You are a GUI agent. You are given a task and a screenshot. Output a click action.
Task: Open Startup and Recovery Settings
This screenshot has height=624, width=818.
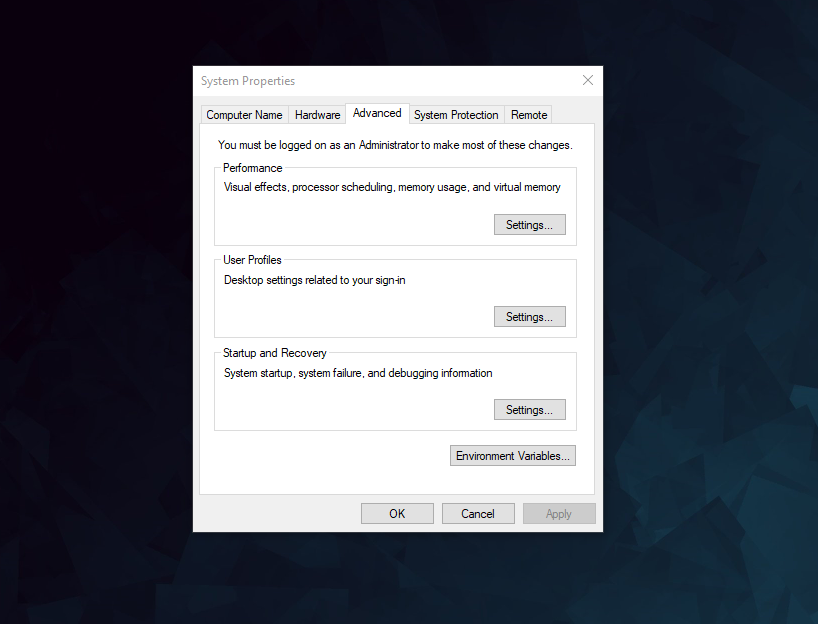tap(529, 409)
